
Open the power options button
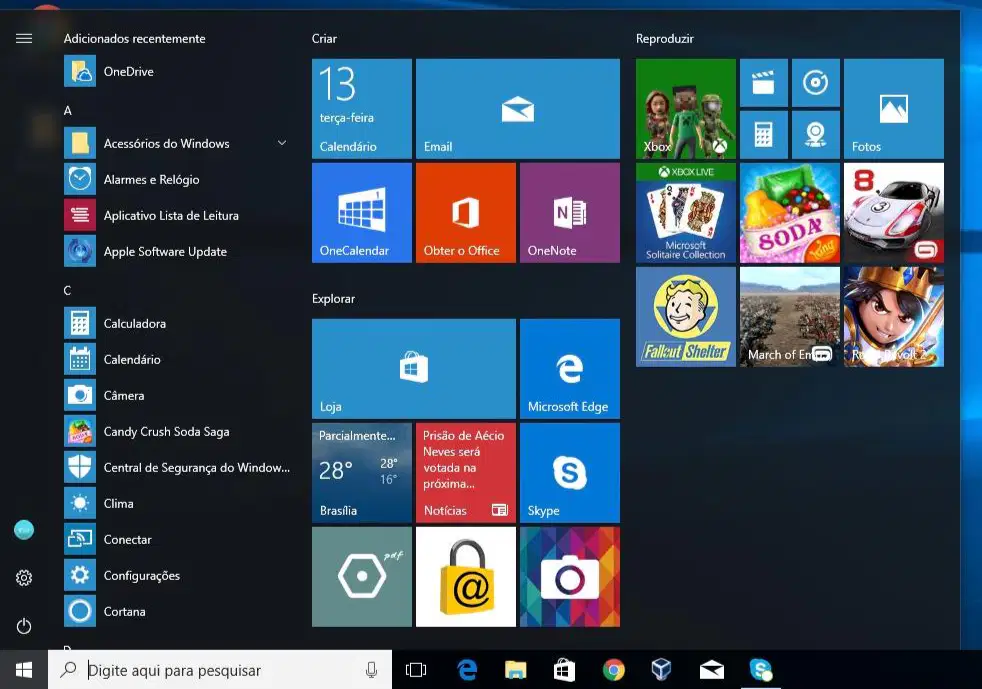click(24, 626)
